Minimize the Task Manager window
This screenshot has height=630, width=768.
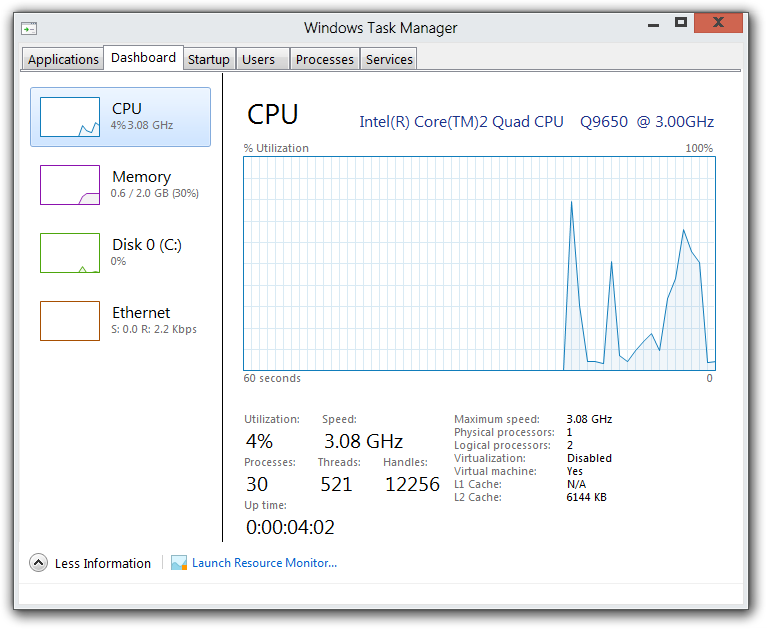click(x=653, y=22)
